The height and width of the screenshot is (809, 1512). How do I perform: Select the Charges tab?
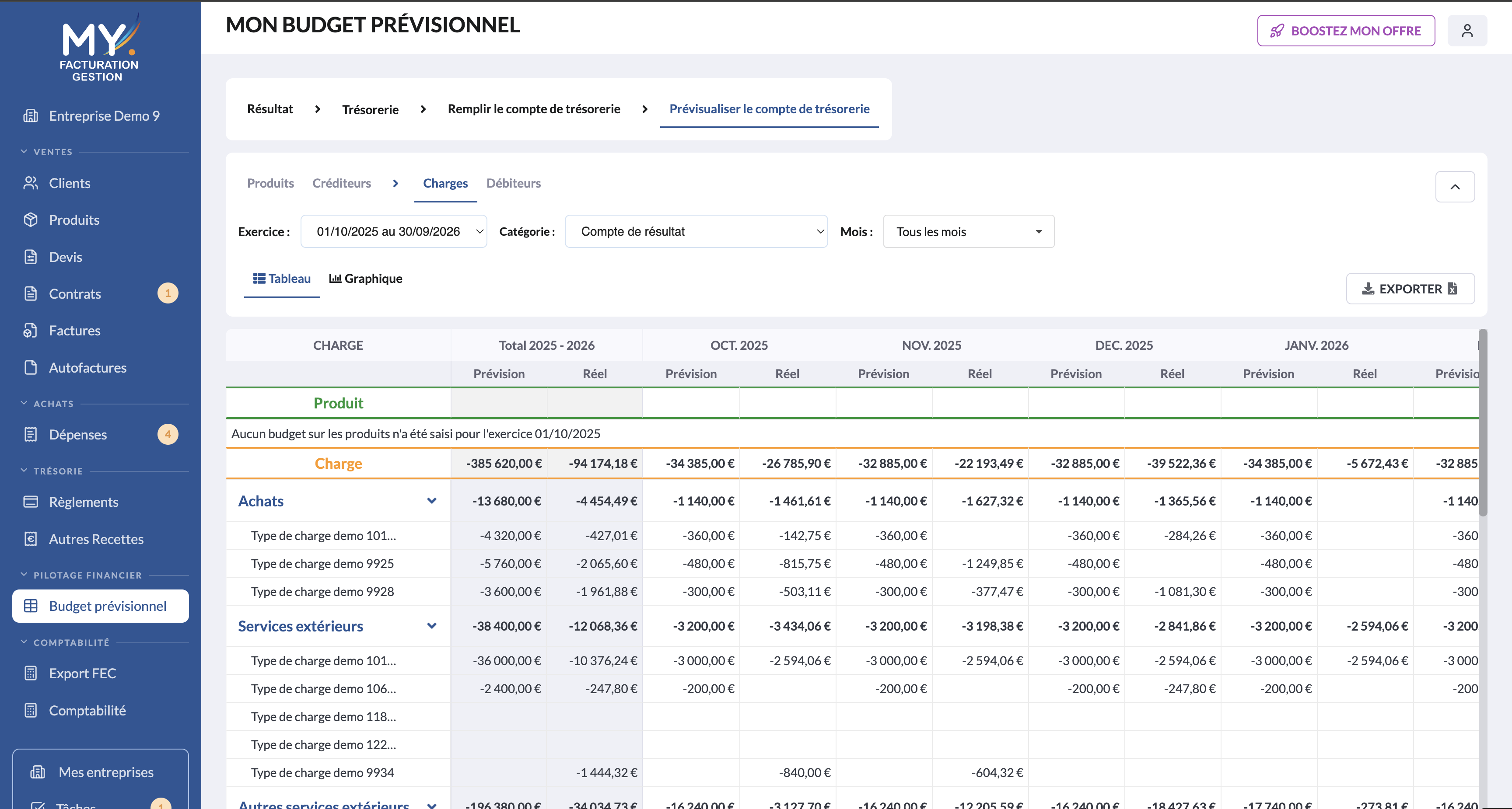(x=445, y=183)
